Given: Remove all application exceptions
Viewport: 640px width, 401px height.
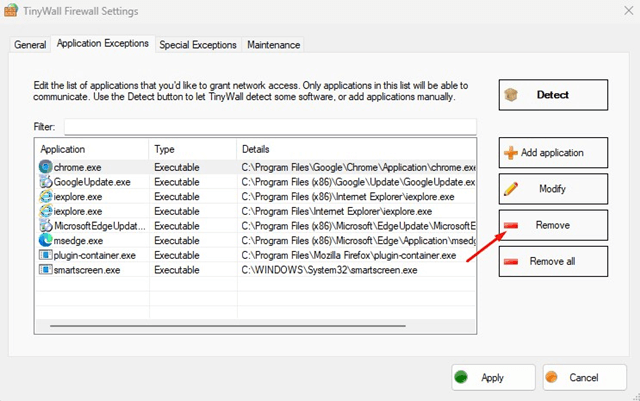Looking at the screenshot, I should [553, 261].
